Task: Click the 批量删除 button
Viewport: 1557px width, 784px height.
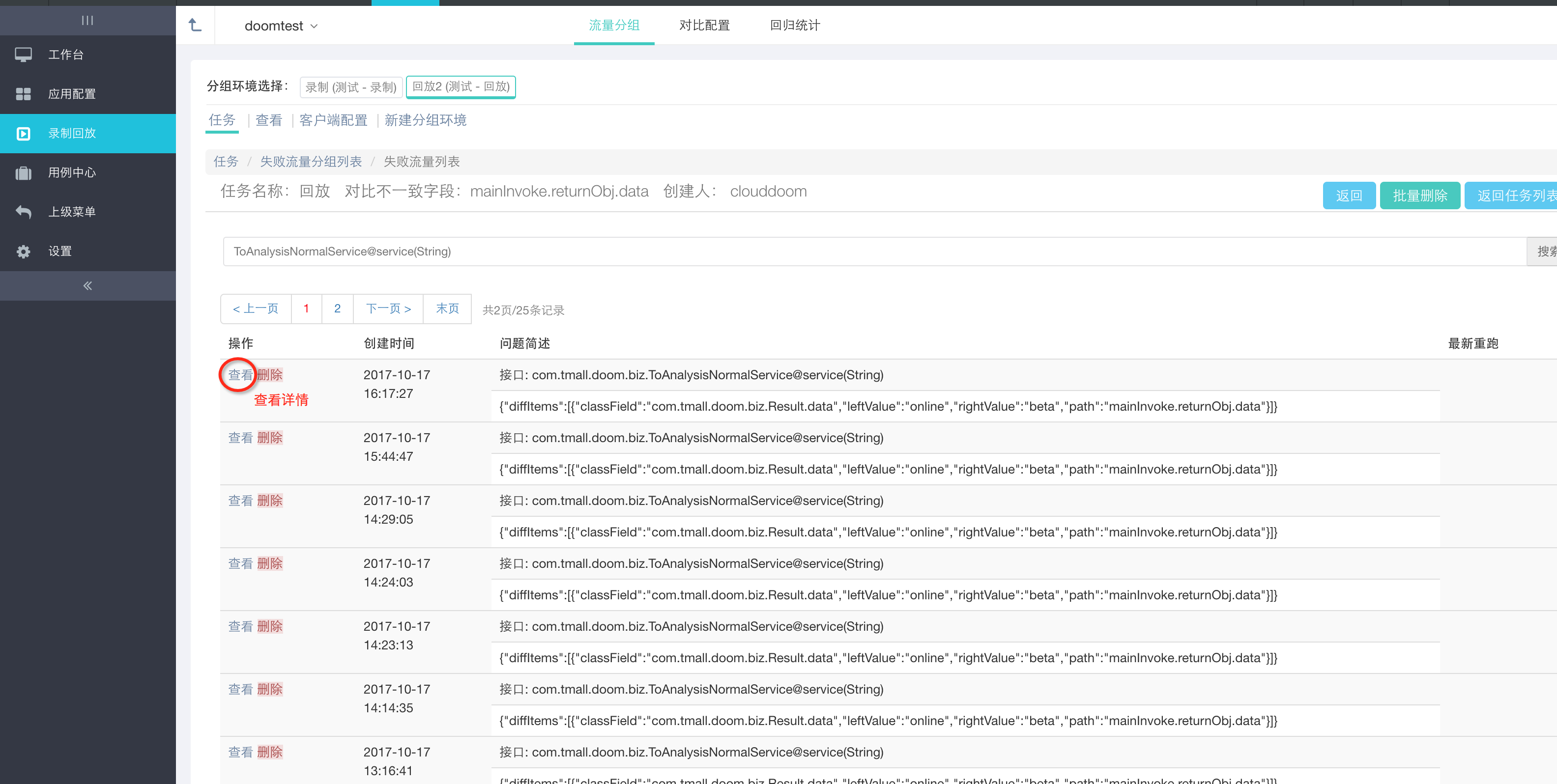Action: pos(1420,195)
